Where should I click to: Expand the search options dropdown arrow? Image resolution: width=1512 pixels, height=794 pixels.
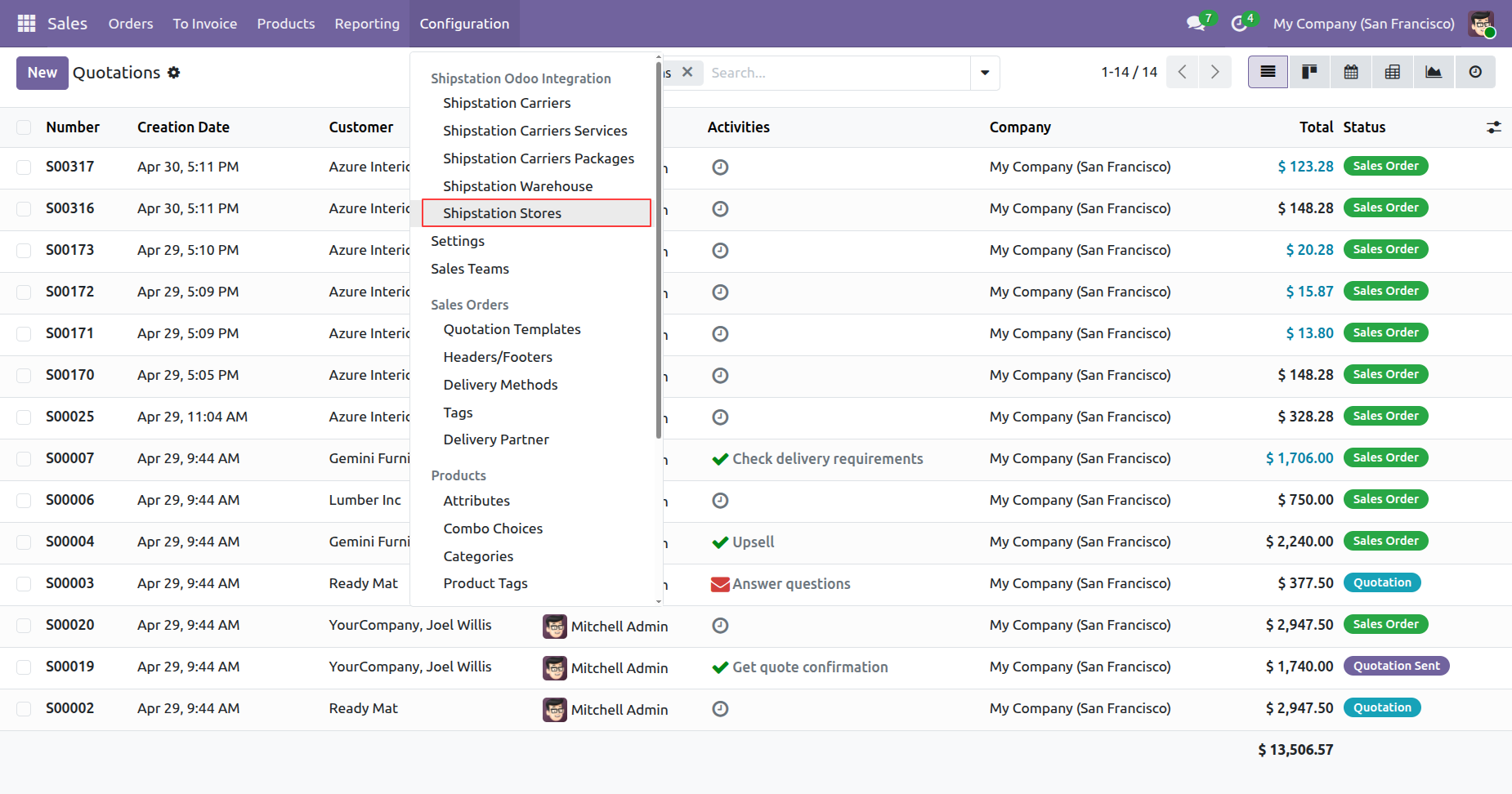(x=985, y=73)
